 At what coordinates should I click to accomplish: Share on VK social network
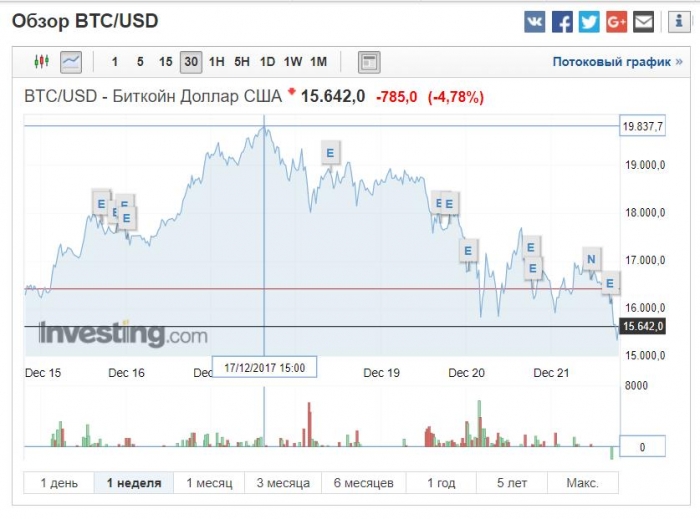pyautogui.click(x=536, y=21)
